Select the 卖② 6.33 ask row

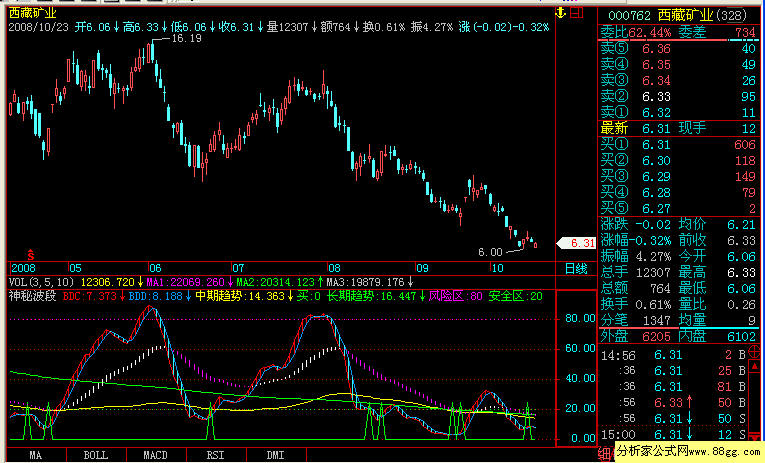678,97
